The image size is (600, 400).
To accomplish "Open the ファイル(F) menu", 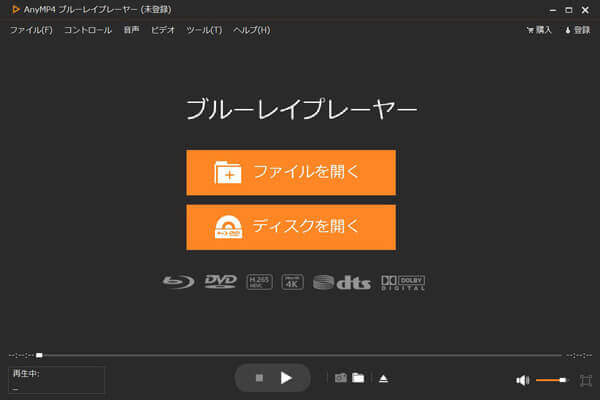I will pos(31,30).
